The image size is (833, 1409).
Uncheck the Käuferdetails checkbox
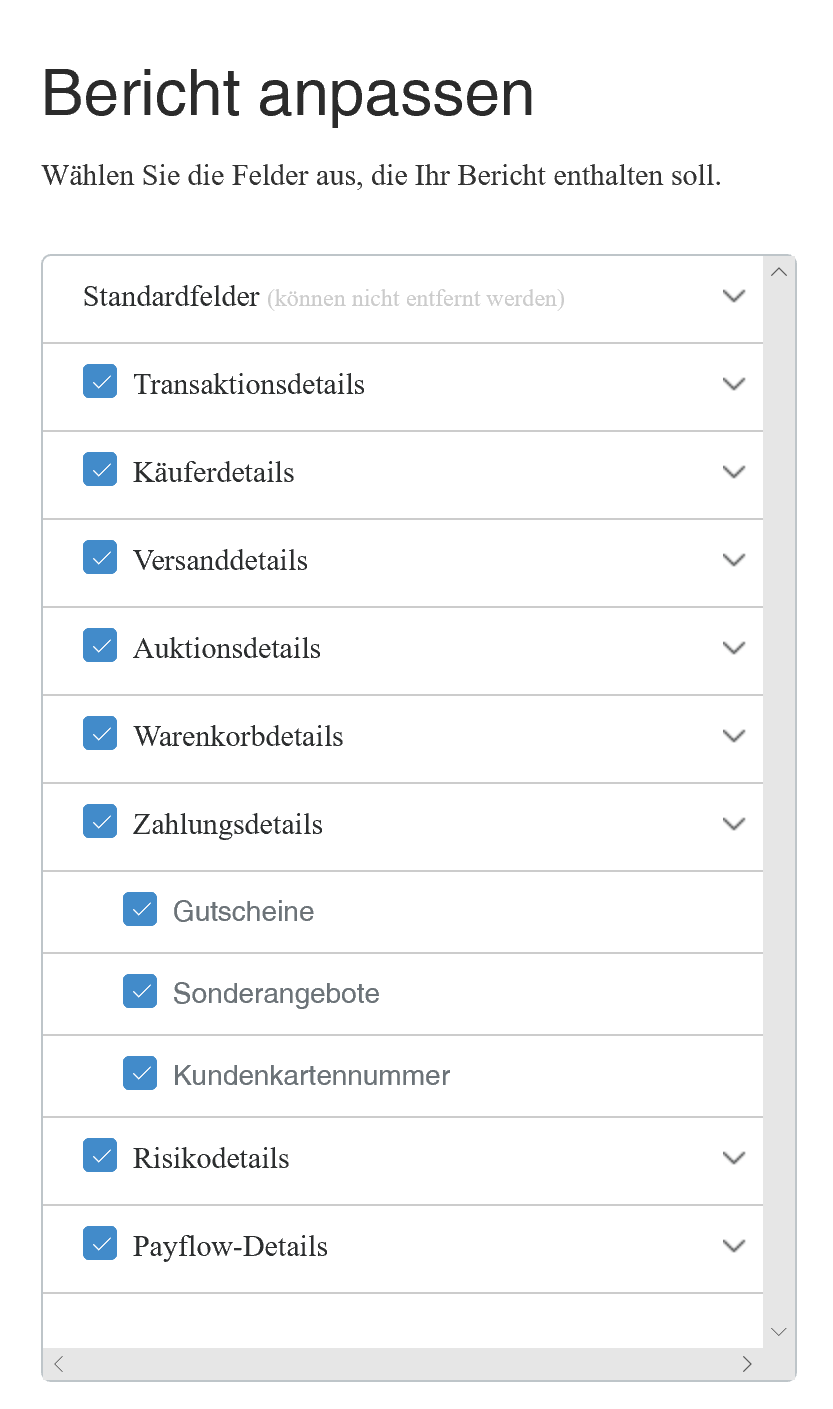[x=100, y=470]
